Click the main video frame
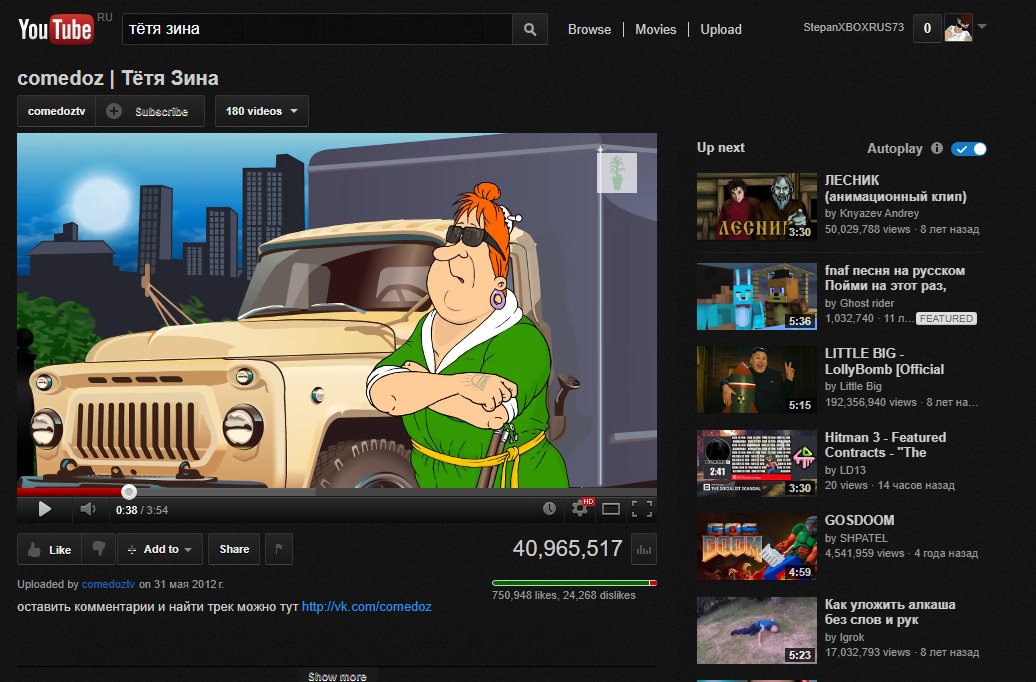 (x=337, y=311)
